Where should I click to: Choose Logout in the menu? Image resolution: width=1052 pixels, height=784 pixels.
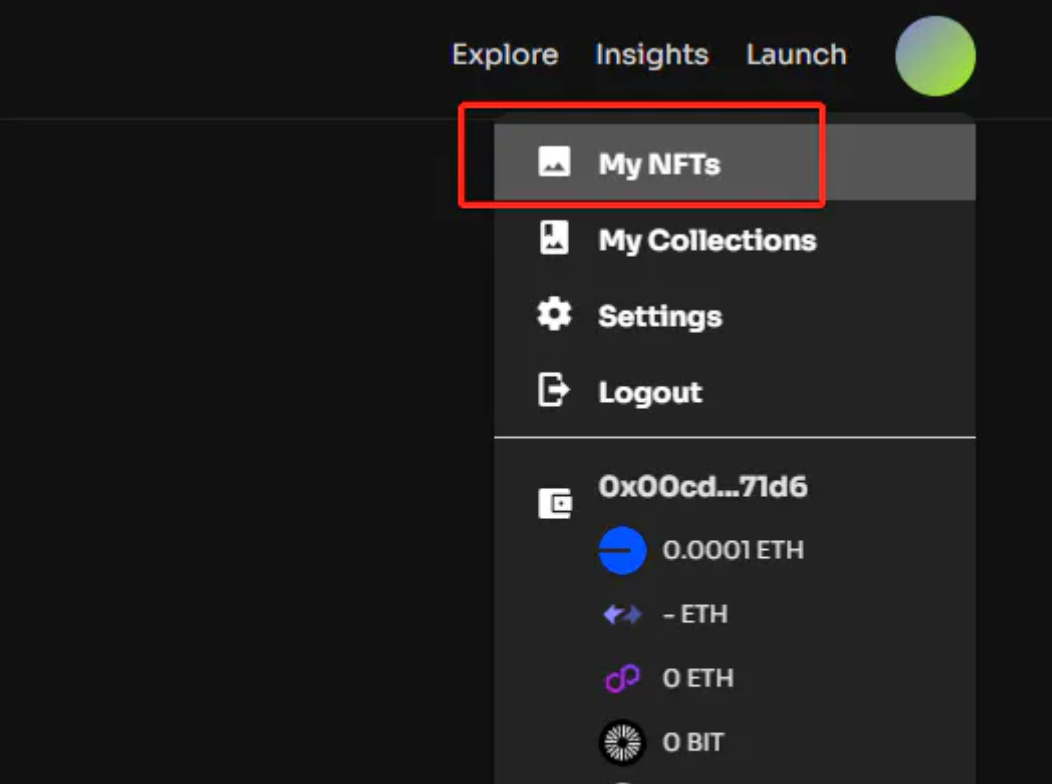click(735, 392)
